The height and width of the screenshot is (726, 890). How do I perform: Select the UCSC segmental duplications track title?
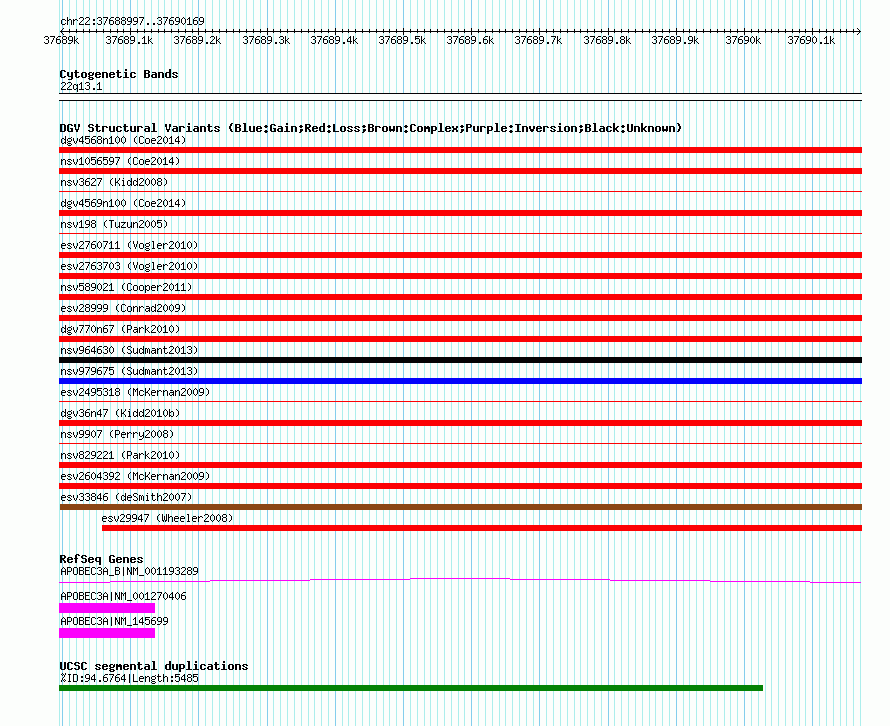tap(154, 666)
